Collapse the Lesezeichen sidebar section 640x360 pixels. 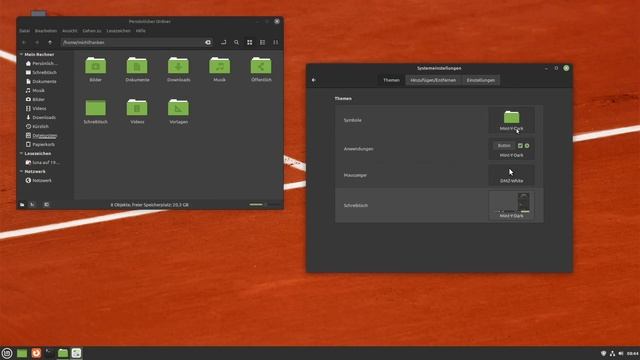tap(21, 153)
